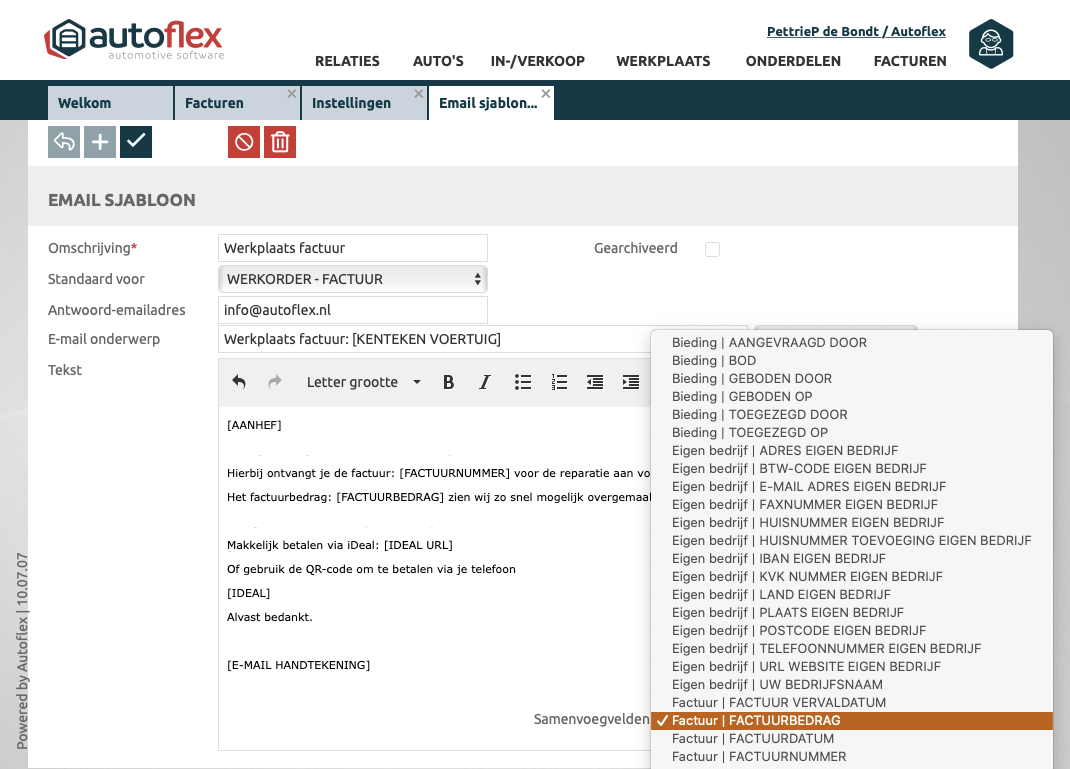Check the Gearchiveerd checkbox

[712, 249]
